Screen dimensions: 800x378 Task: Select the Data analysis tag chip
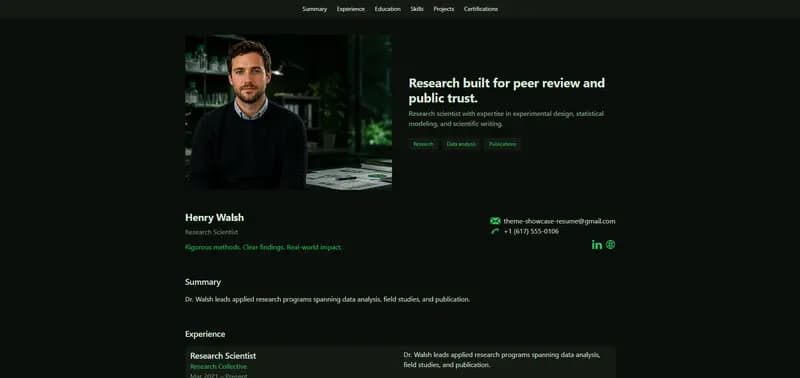click(461, 144)
